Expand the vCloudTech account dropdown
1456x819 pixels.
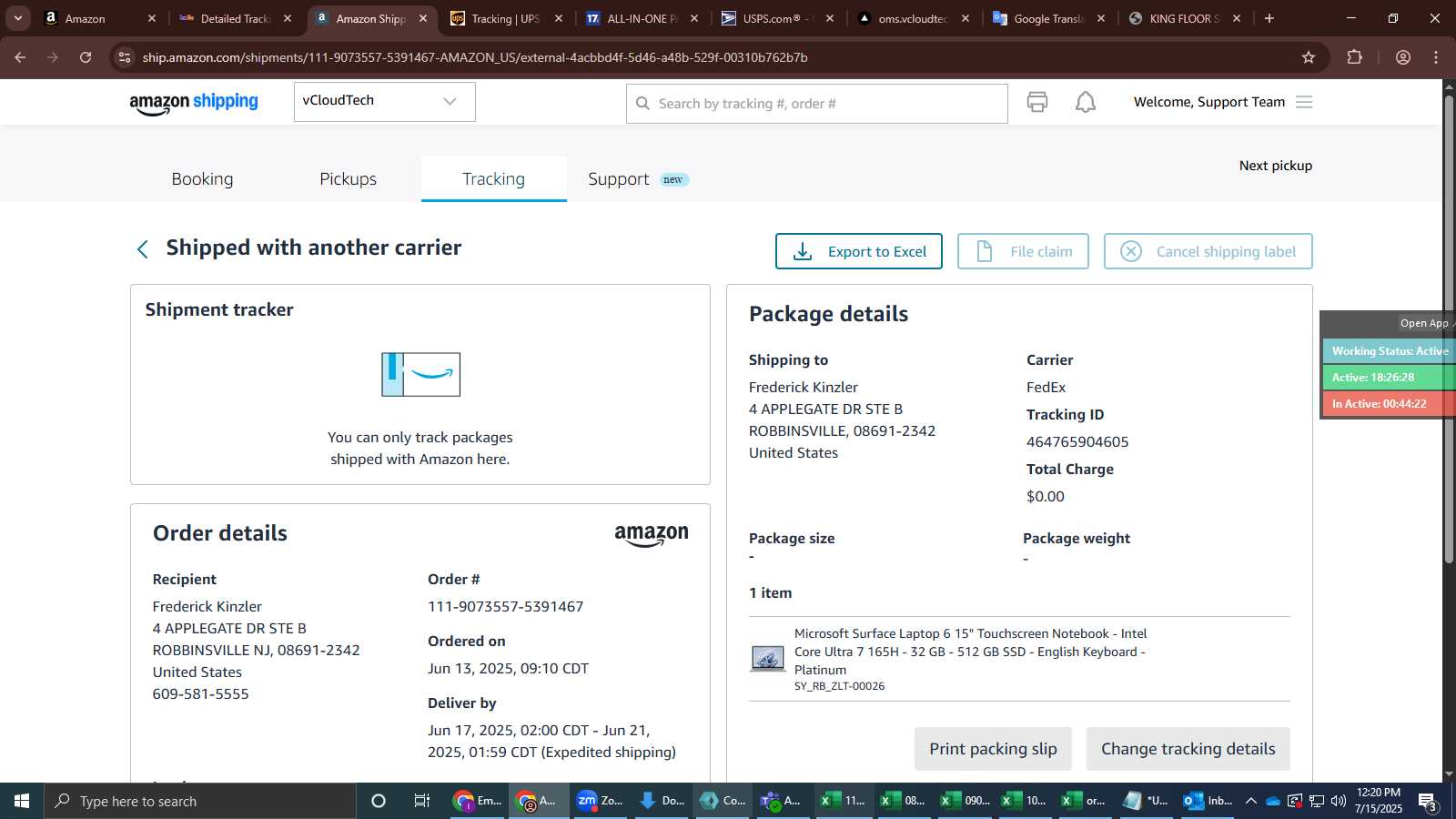tap(384, 101)
